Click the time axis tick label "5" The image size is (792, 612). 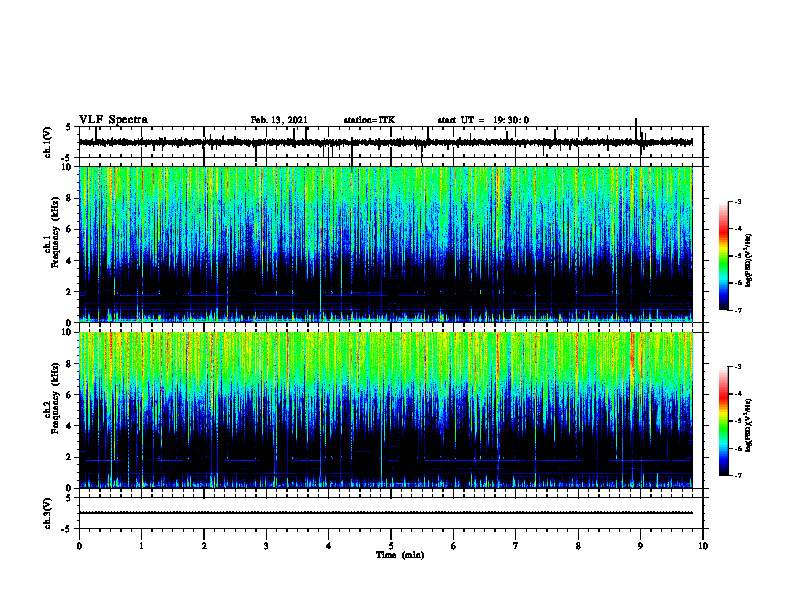tap(391, 546)
